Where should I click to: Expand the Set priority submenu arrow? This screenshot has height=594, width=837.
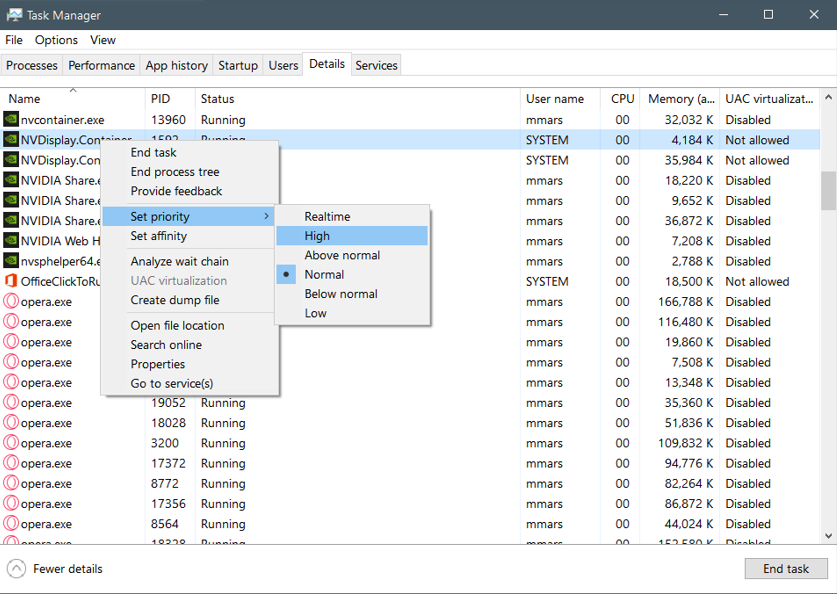[x=266, y=216]
